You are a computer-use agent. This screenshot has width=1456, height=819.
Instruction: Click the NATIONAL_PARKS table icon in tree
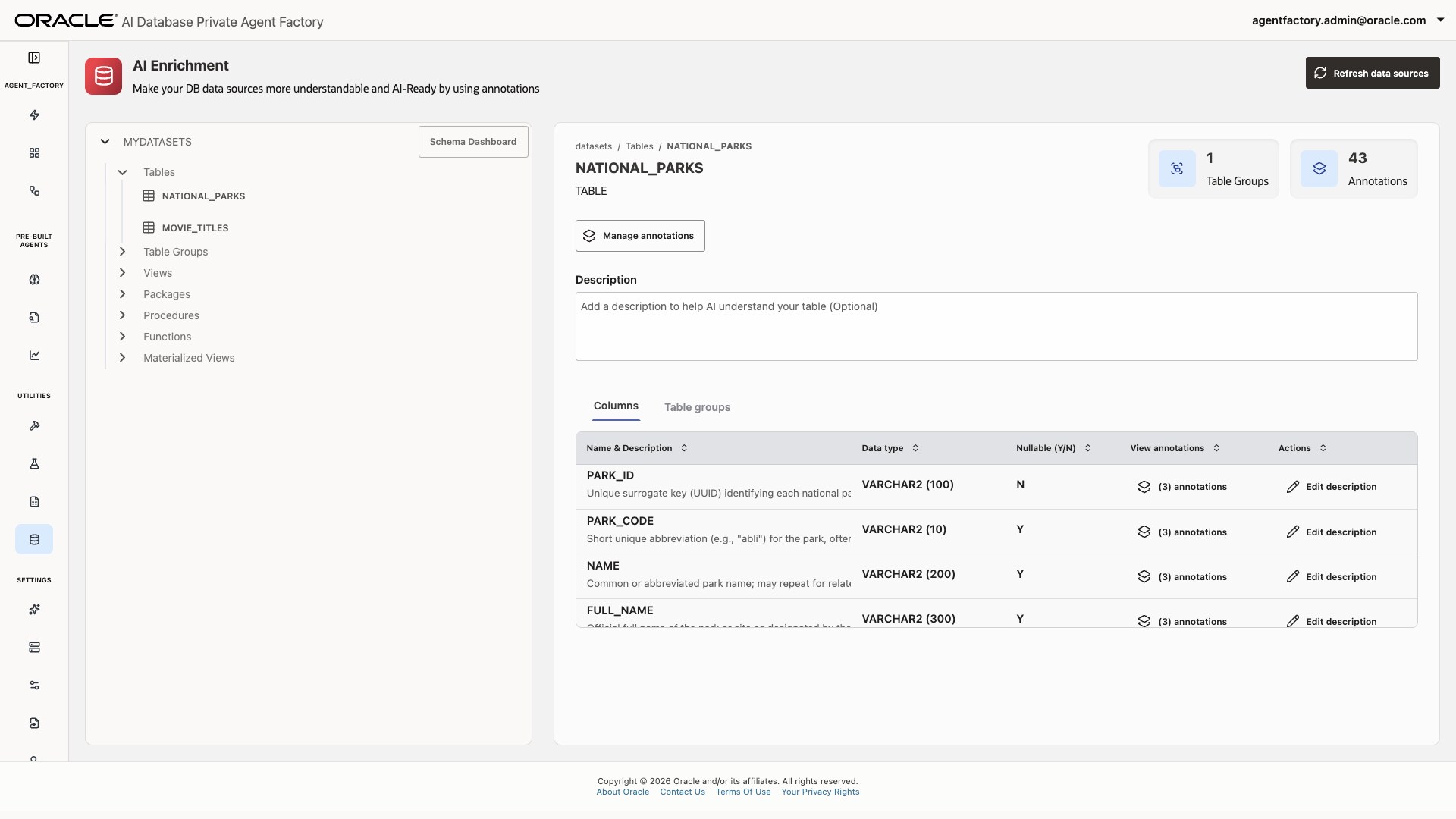tap(149, 196)
